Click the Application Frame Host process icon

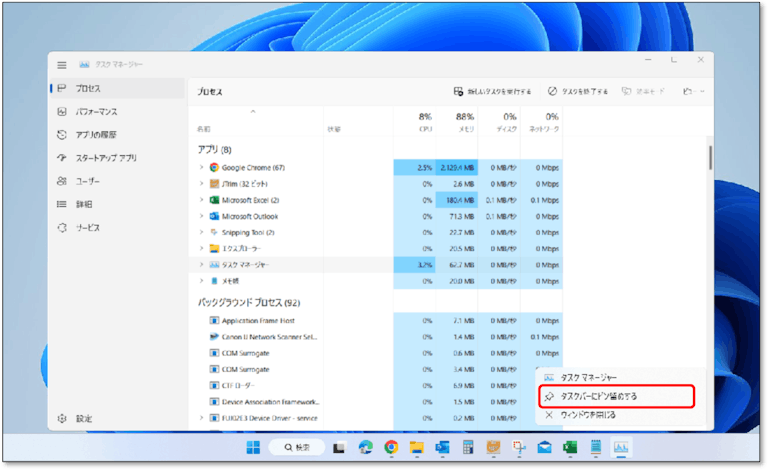point(214,321)
